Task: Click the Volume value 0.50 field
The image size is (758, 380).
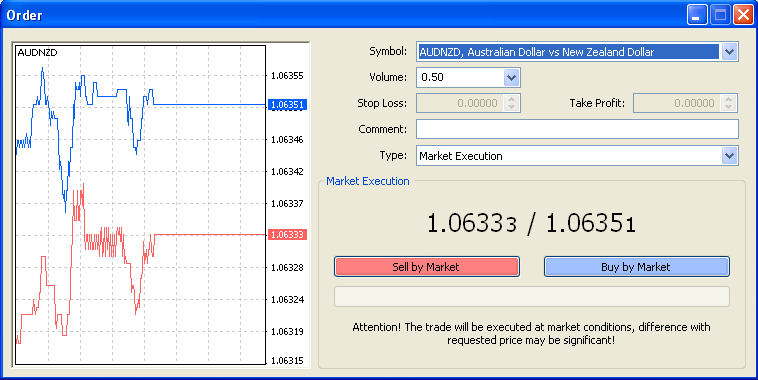Action: pos(460,77)
